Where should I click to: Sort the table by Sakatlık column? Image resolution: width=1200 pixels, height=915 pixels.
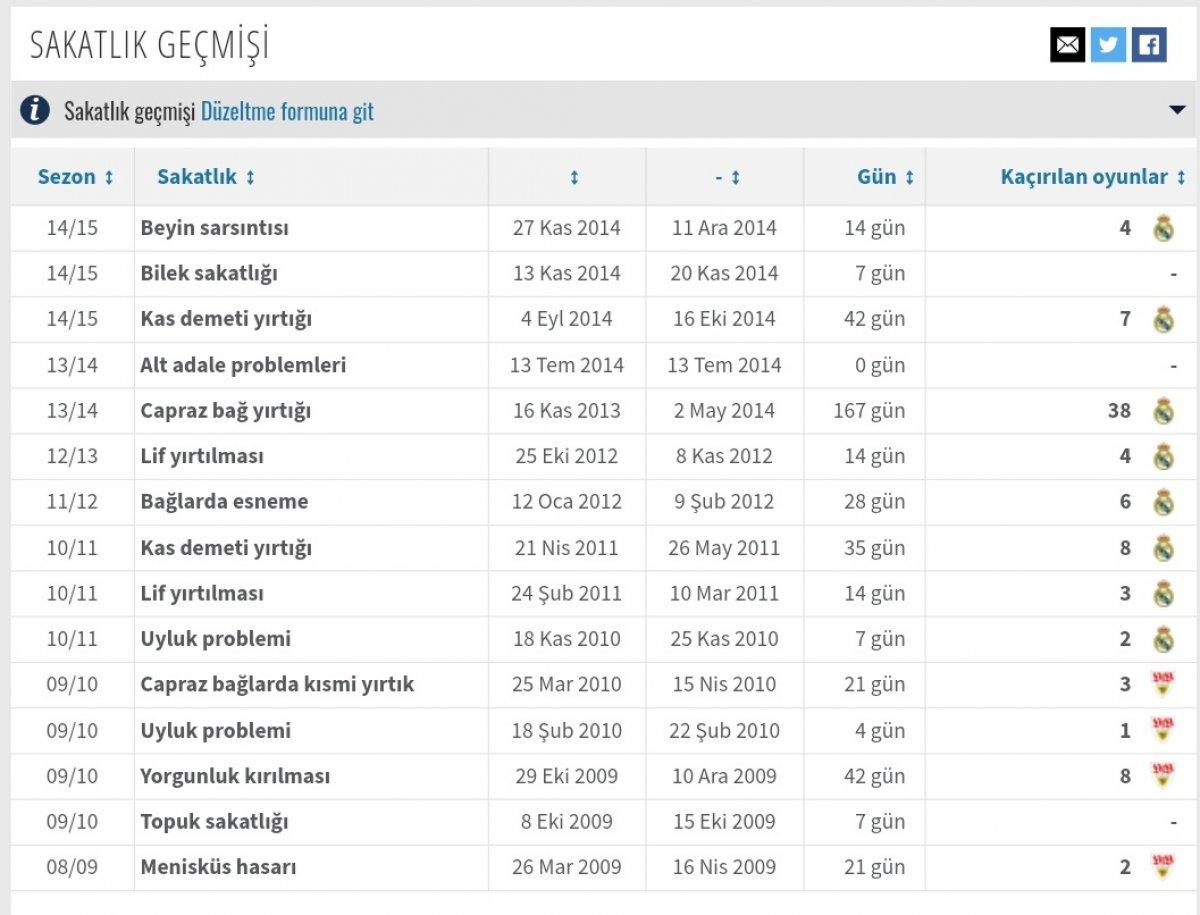pyautogui.click(x=206, y=177)
